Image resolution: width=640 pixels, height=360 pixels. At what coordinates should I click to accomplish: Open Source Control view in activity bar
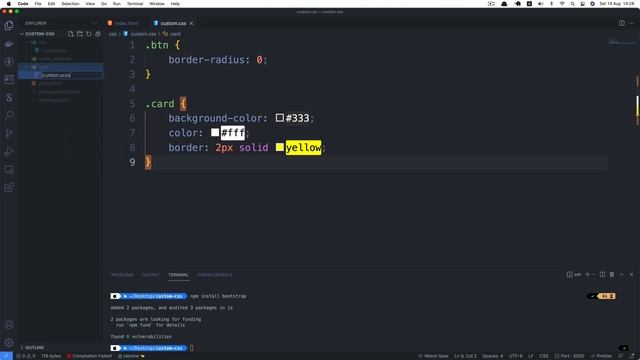(x=9, y=133)
